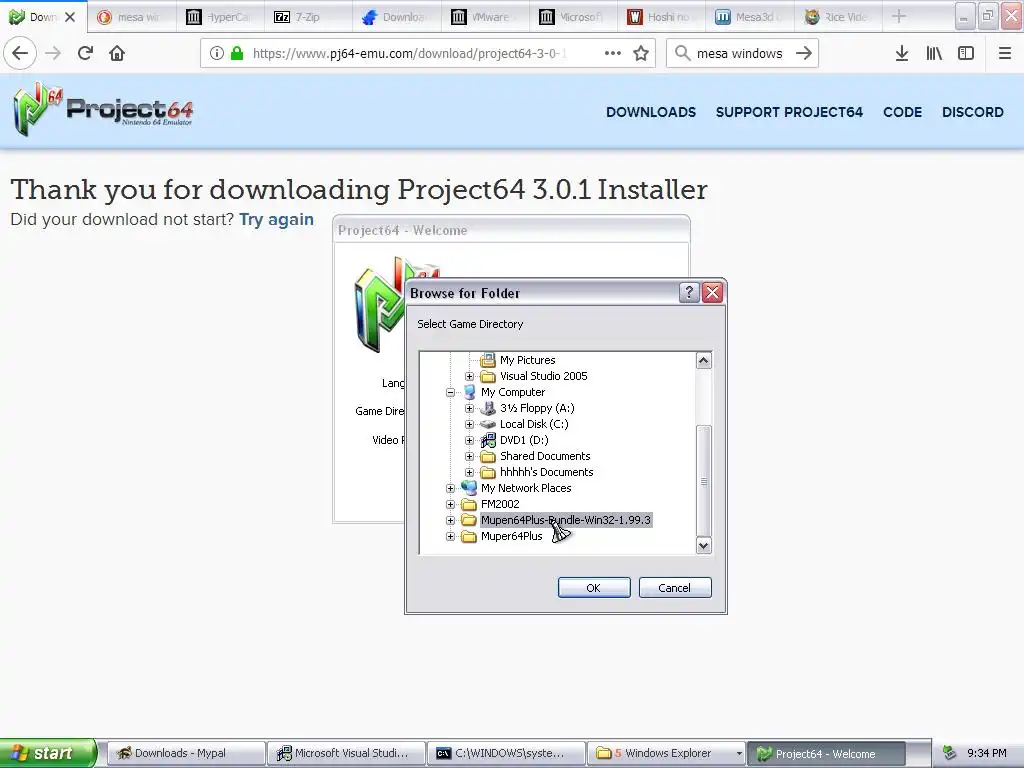The image size is (1024, 768).
Task: Go back with the browser back arrow
Action: coord(20,53)
